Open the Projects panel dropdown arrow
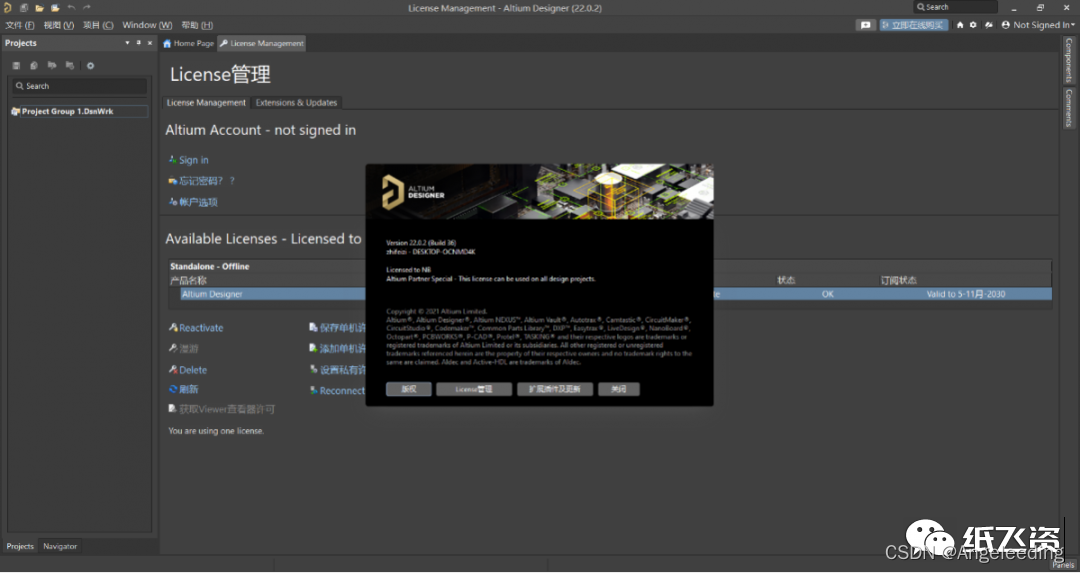 tap(127, 43)
